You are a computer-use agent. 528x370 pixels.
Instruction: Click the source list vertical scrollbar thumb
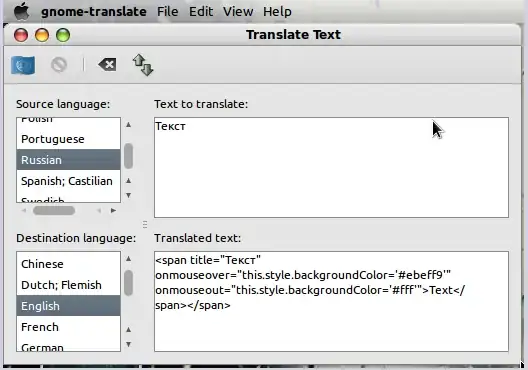(128, 156)
